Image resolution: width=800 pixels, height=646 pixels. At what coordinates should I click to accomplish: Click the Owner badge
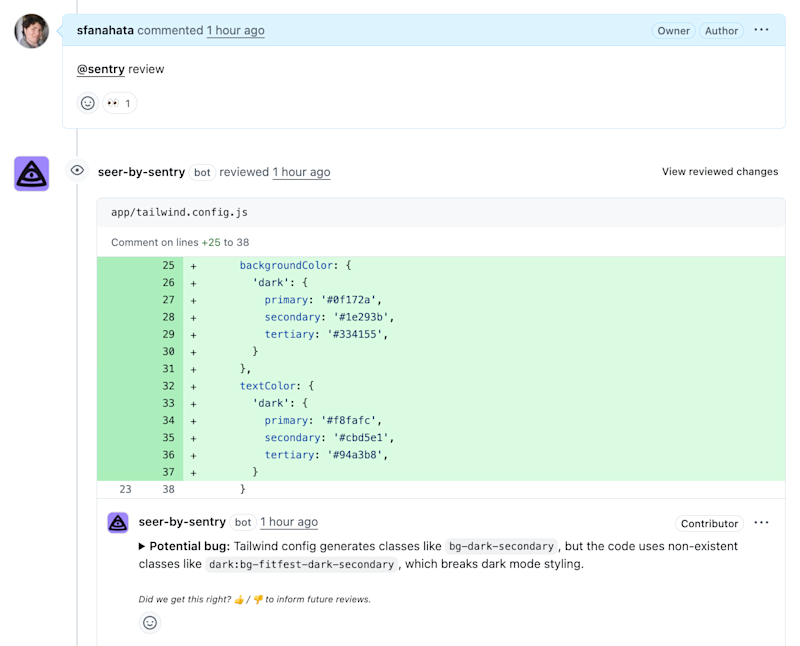click(673, 31)
